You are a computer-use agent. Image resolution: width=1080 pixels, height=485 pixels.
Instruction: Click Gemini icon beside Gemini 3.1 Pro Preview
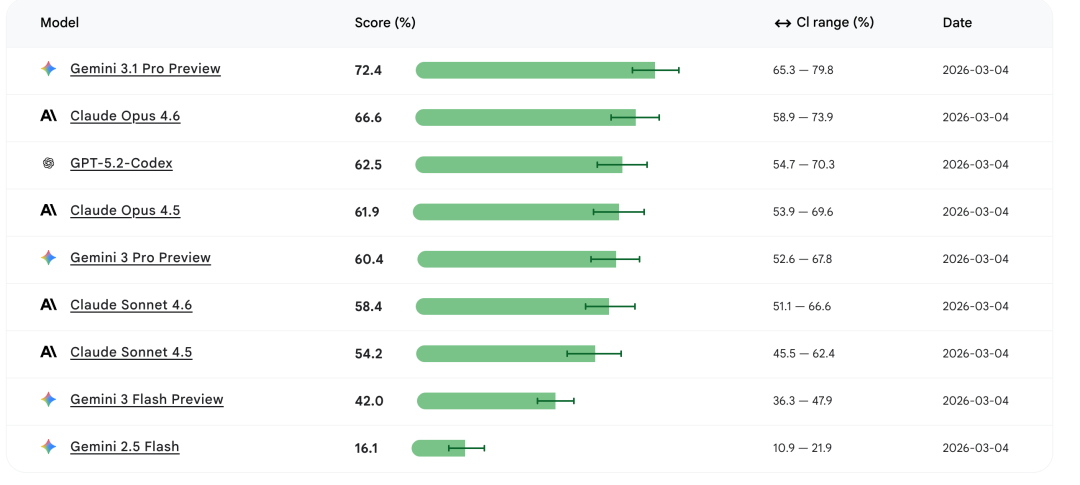(x=48, y=69)
